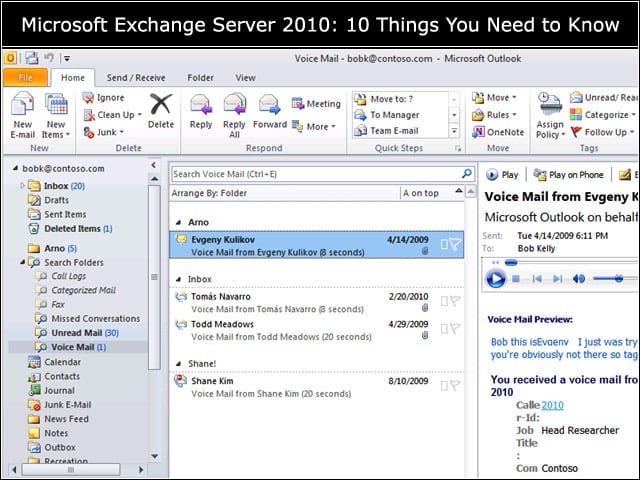640x480 pixels.
Task: Click the Save icon in quick access toolbar
Action: pyautogui.click(x=32, y=58)
